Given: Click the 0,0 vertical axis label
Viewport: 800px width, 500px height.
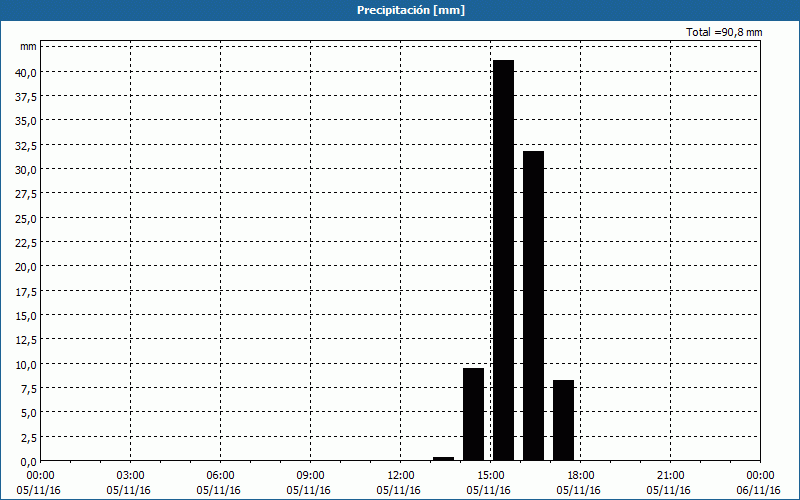Looking at the screenshot, I should tap(28, 461).
